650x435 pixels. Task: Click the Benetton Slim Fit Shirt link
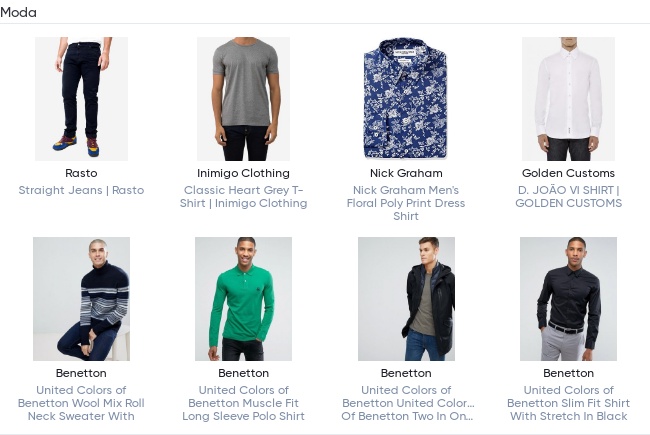click(568, 403)
